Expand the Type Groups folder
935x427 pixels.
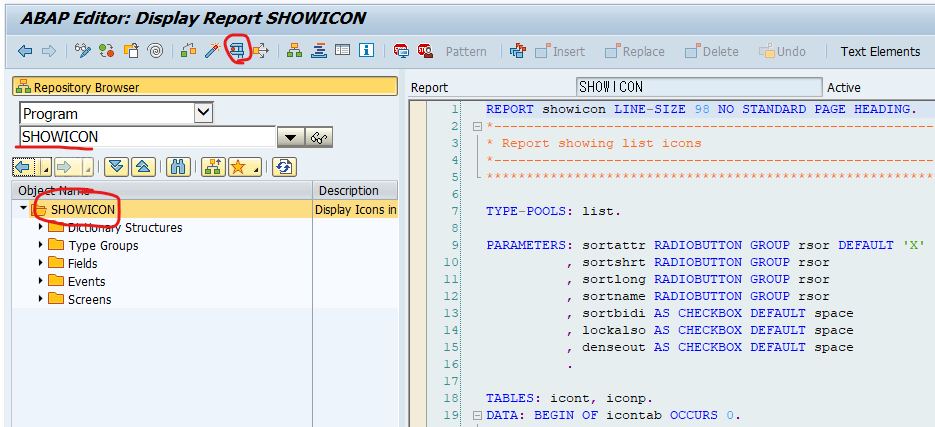tap(41, 245)
